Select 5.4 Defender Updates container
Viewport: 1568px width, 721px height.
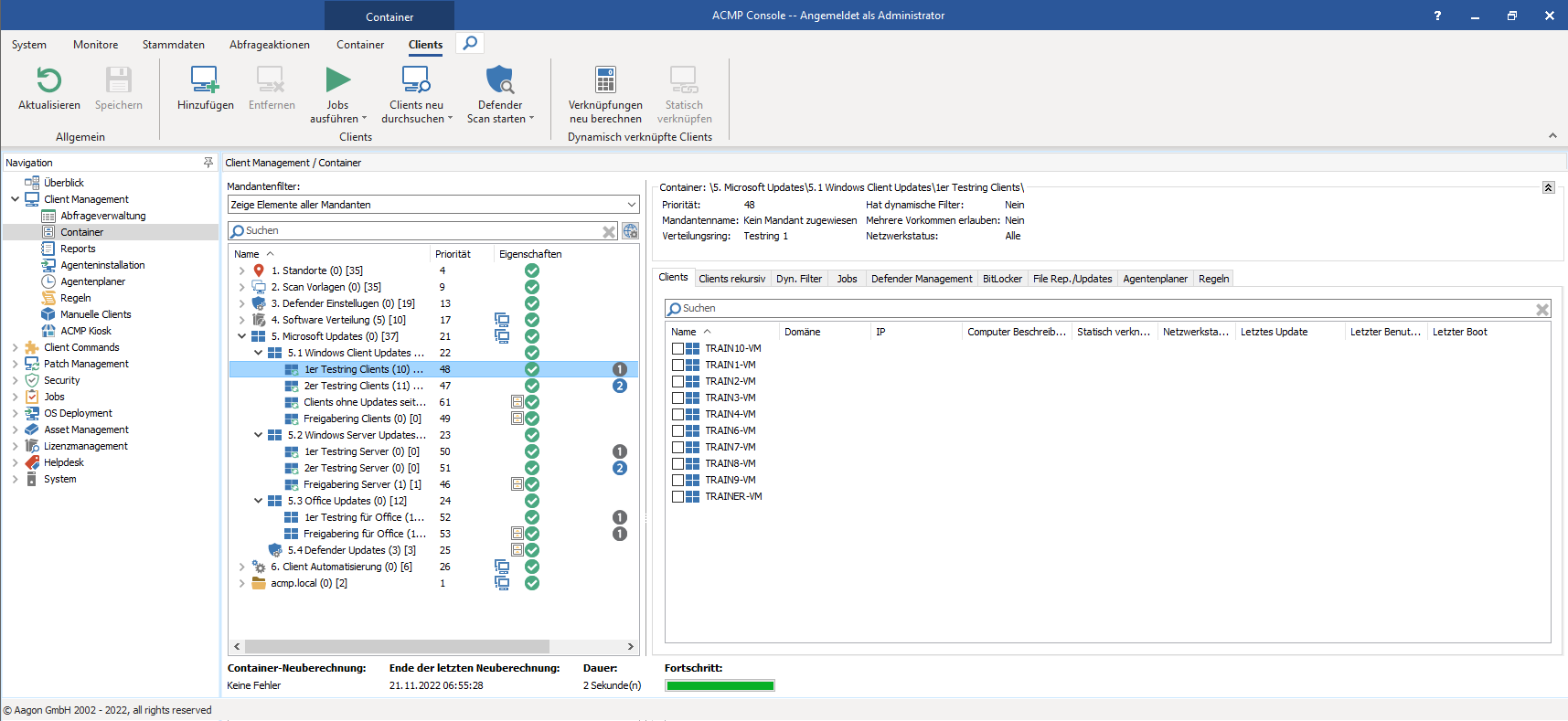[433, 550]
